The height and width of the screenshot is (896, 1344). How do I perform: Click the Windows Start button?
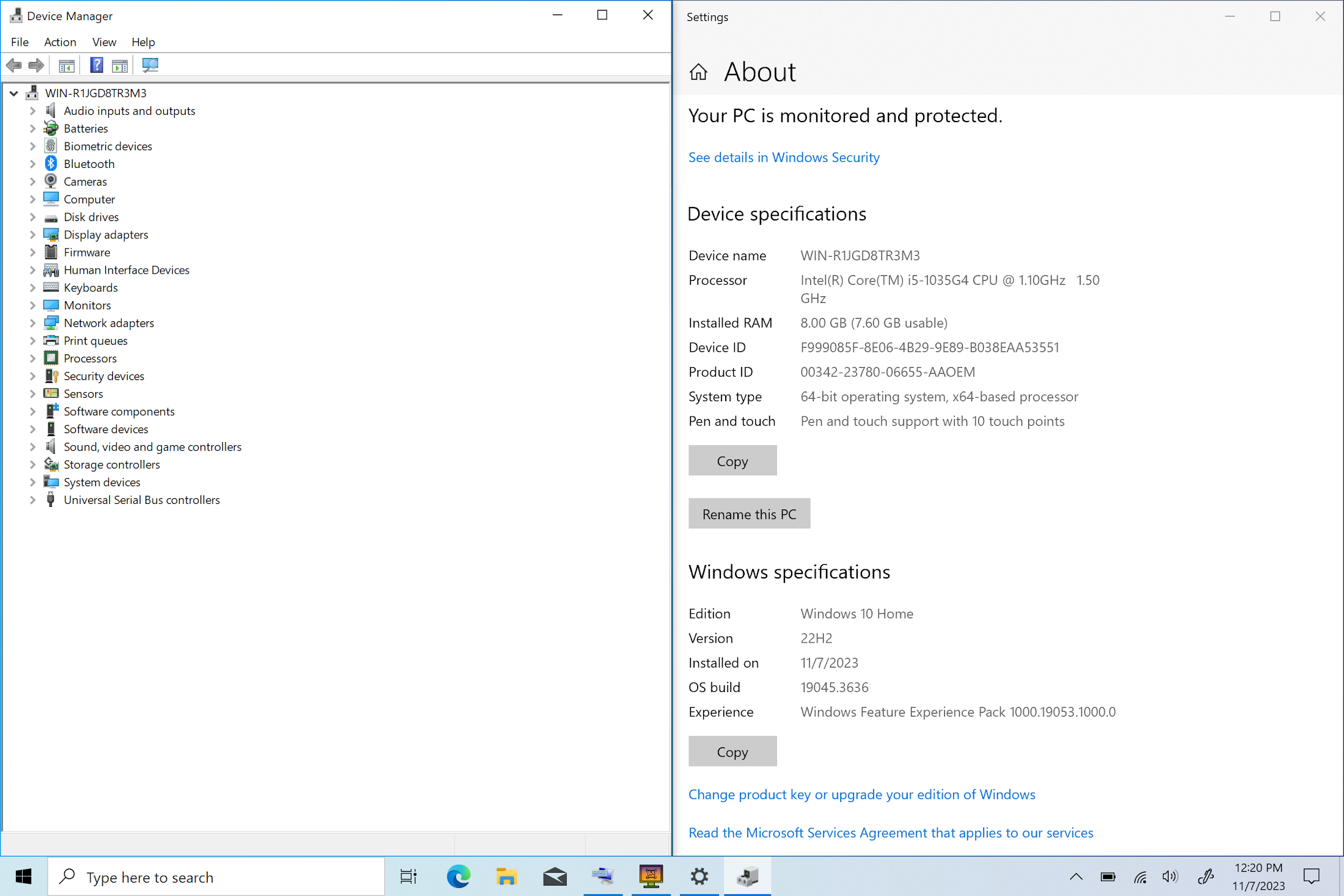(23, 877)
